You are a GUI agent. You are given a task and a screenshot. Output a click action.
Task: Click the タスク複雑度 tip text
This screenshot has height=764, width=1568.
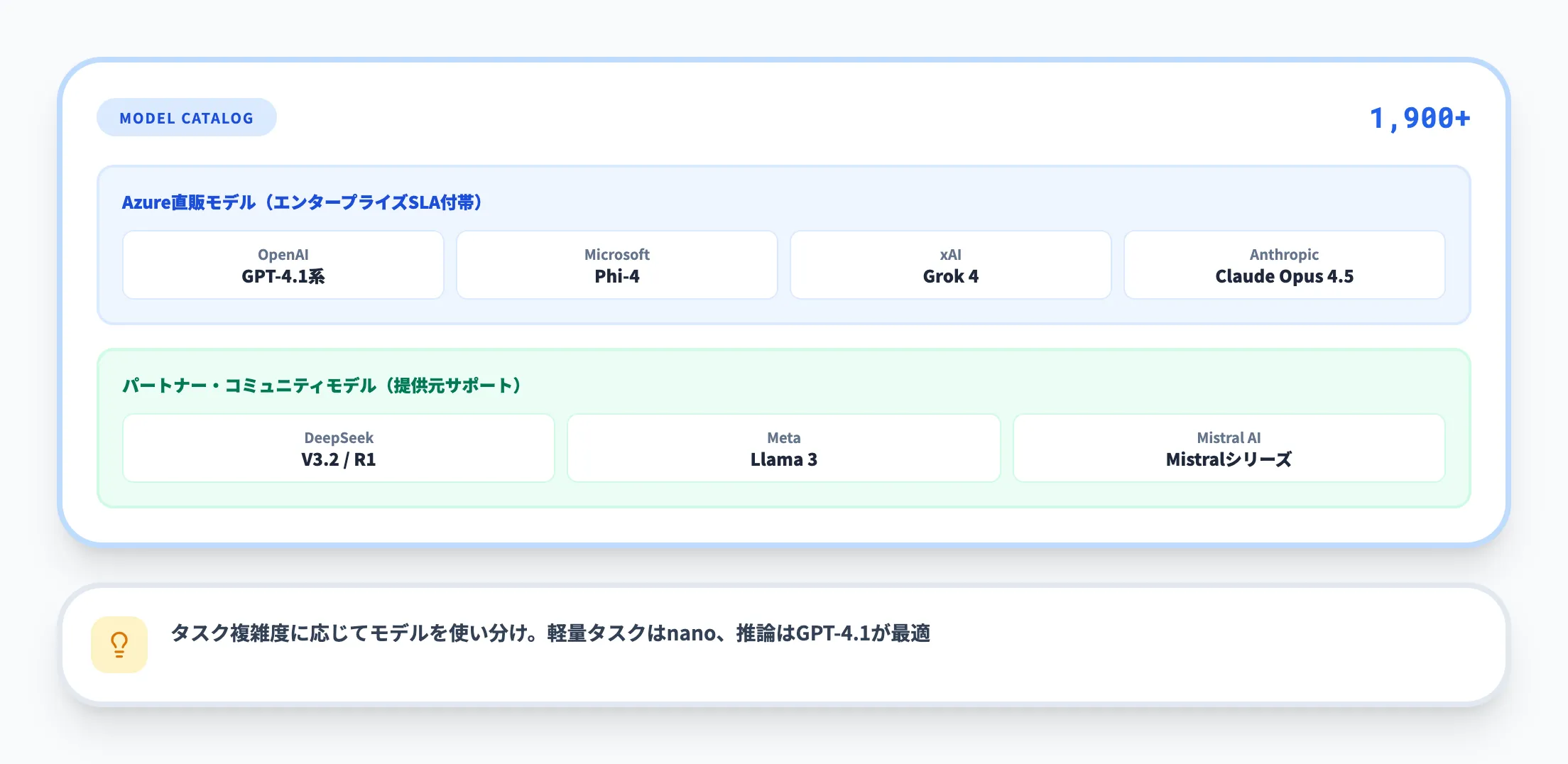(x=550, y=633)
